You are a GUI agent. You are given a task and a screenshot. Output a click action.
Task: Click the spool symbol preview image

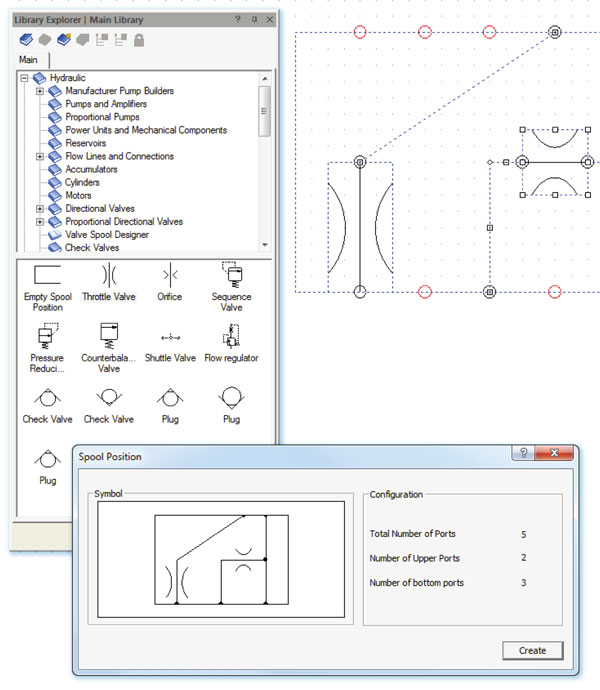pos(221,559)
